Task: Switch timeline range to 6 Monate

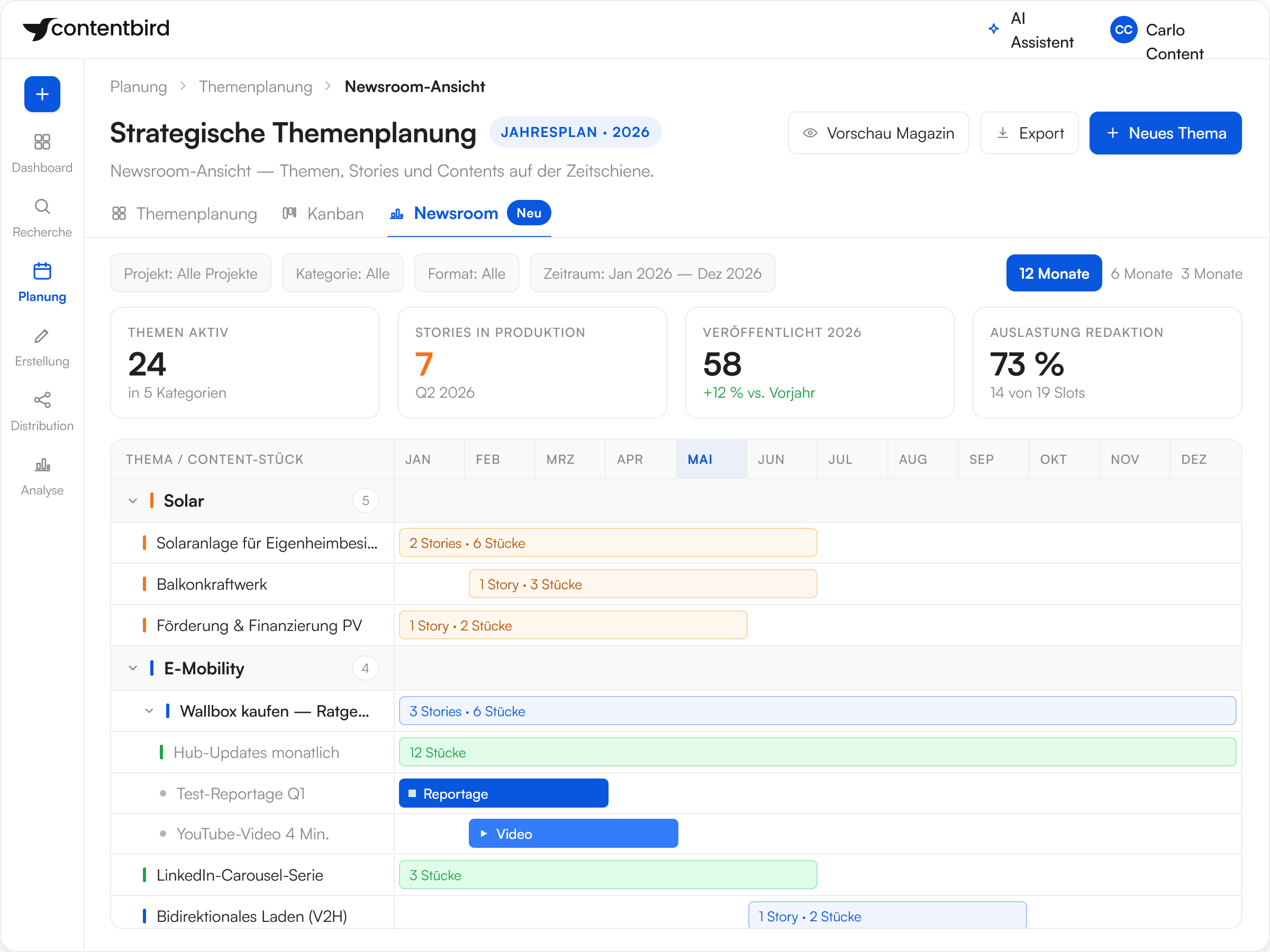Action: pyautogui.click(x=1141, y=274)
